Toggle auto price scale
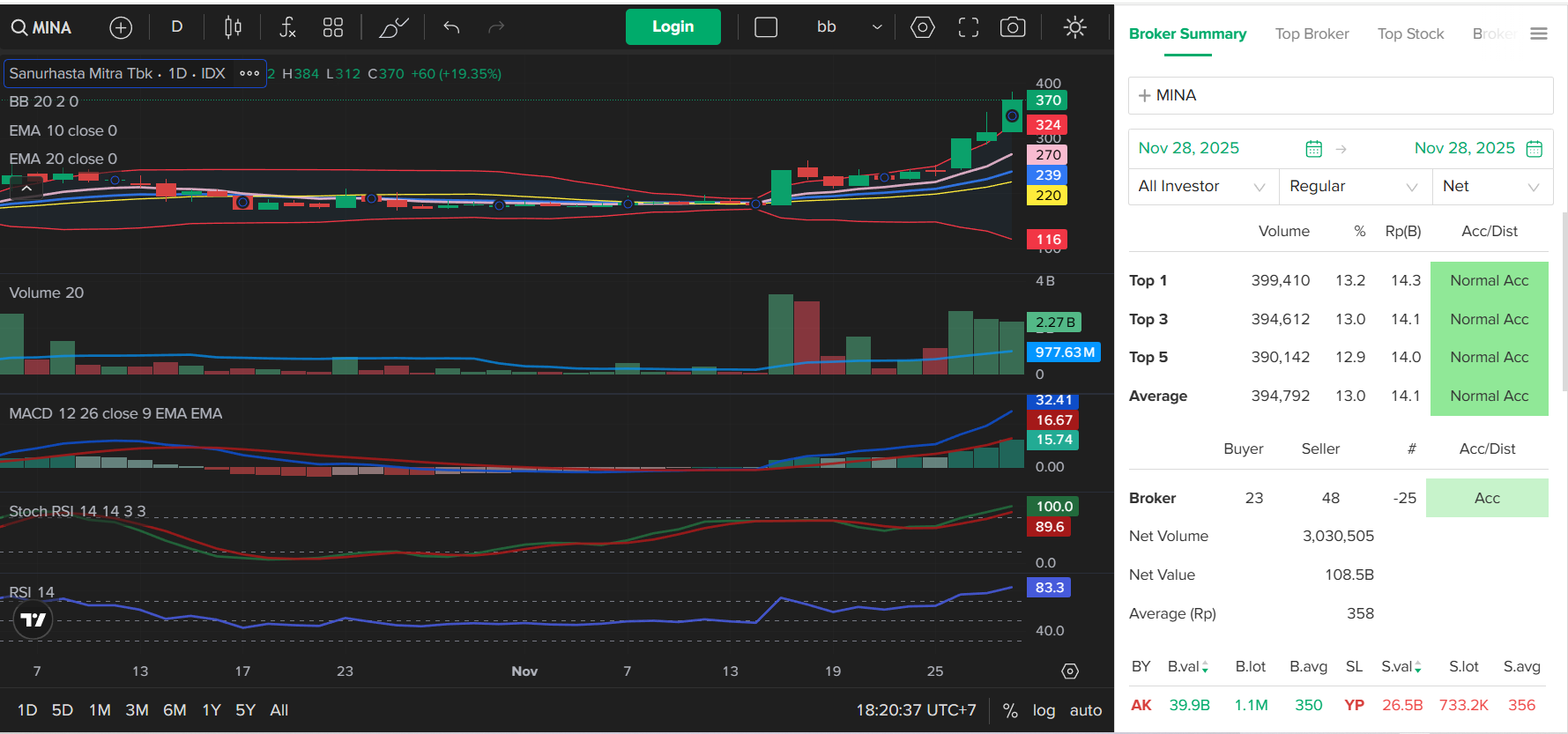 1086,710
